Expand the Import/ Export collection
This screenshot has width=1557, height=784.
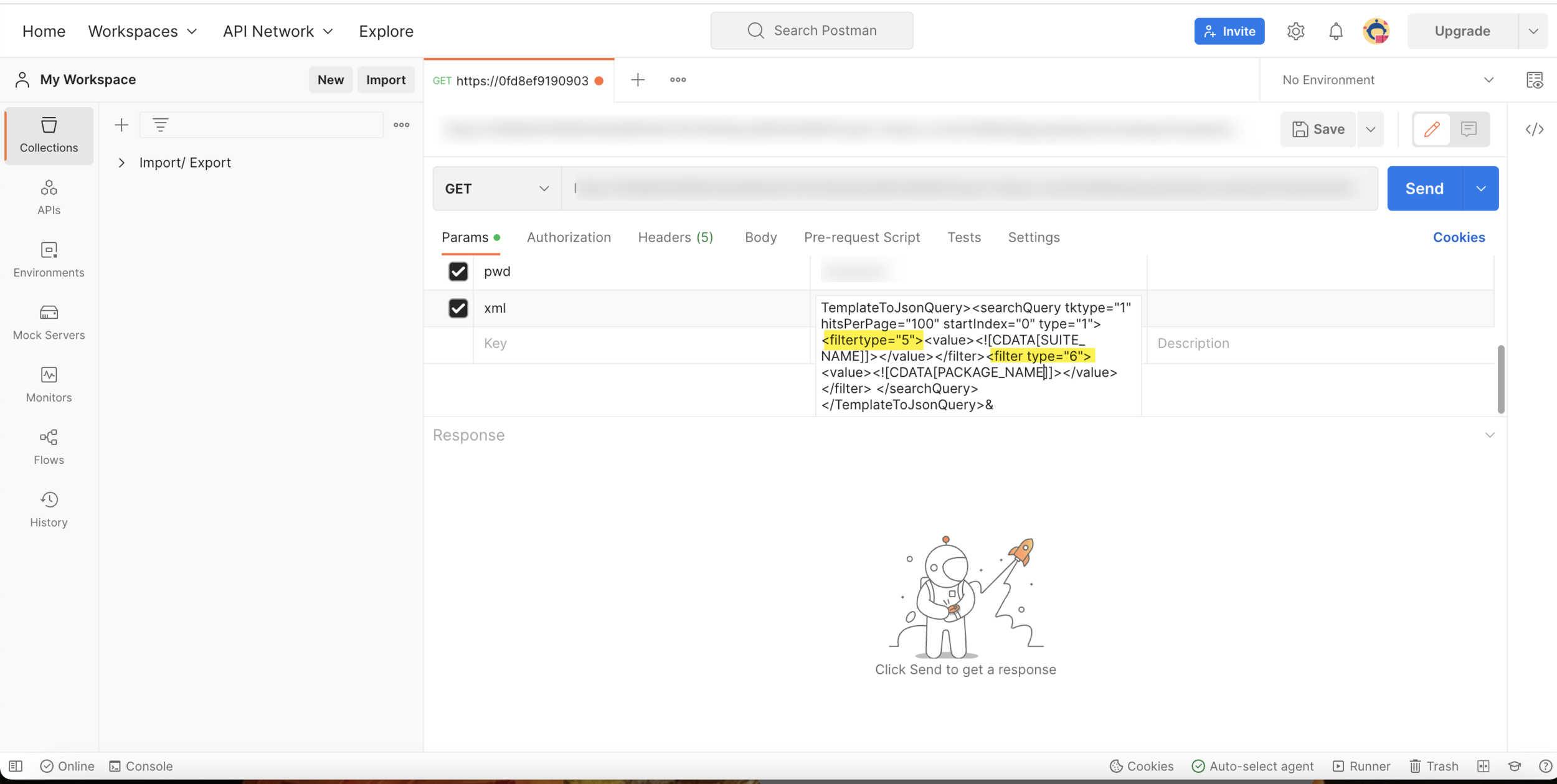click(121, 163)
